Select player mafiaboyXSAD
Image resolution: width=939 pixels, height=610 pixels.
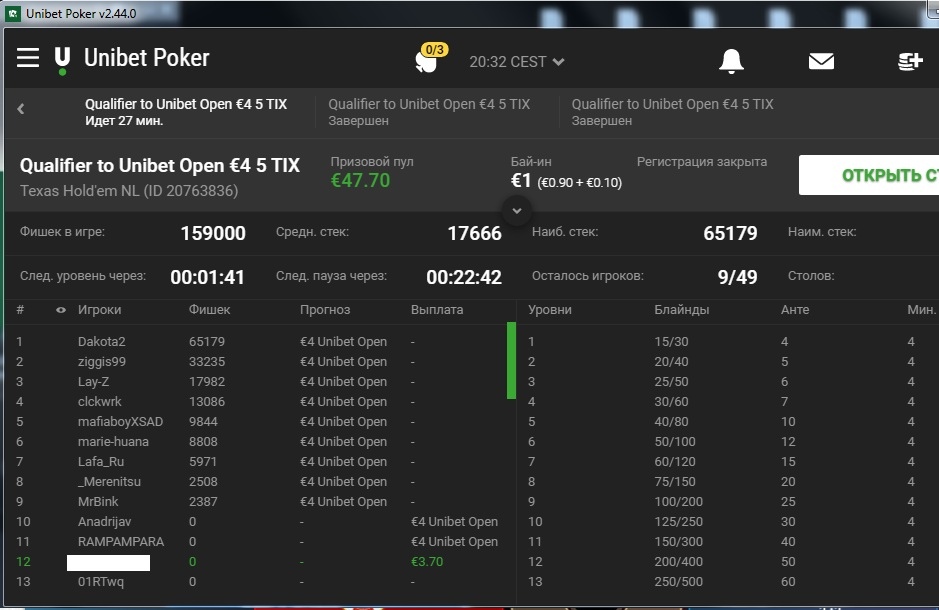[120, 421]
